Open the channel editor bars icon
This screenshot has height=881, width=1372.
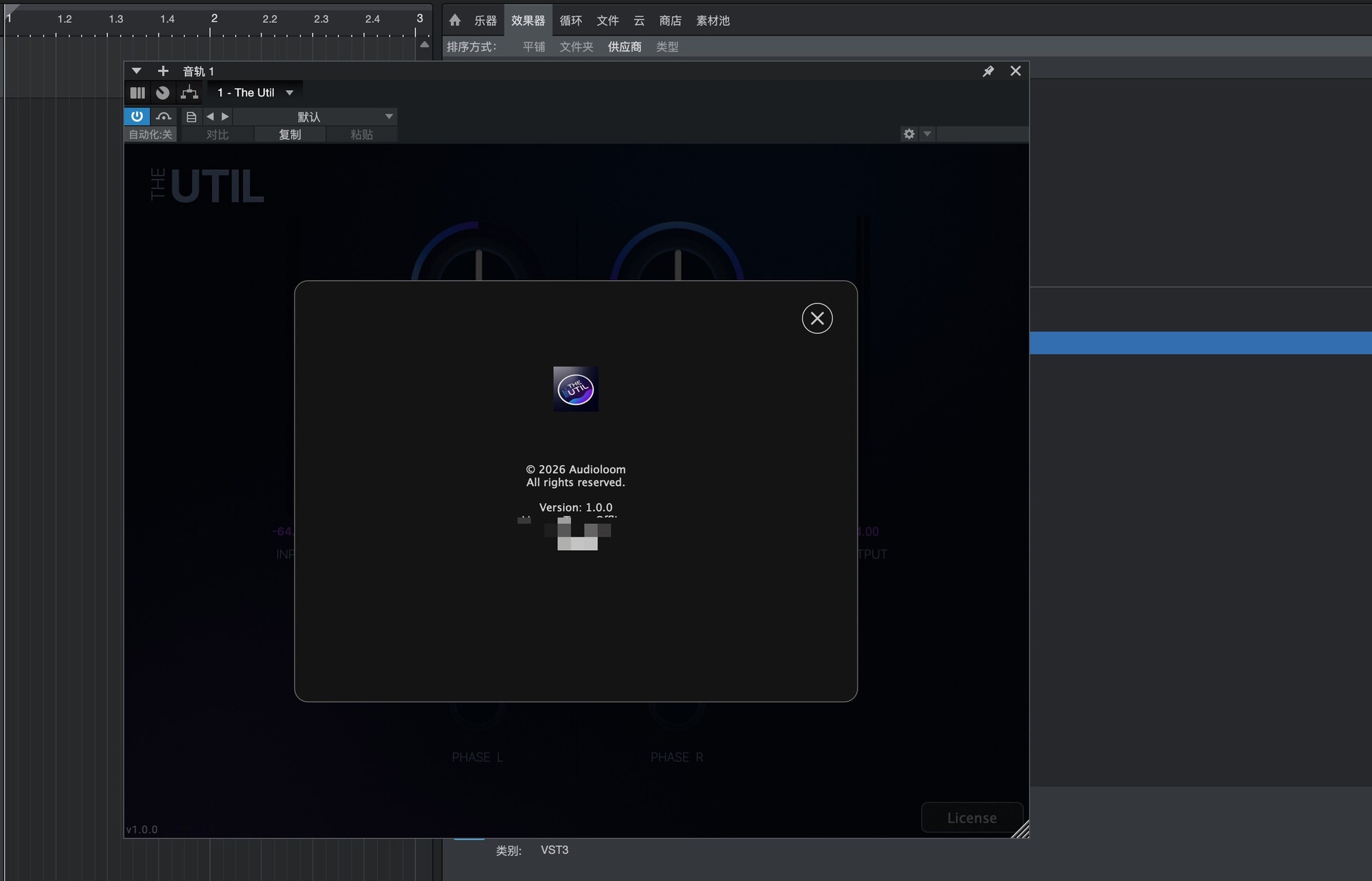tap(137, 93)
